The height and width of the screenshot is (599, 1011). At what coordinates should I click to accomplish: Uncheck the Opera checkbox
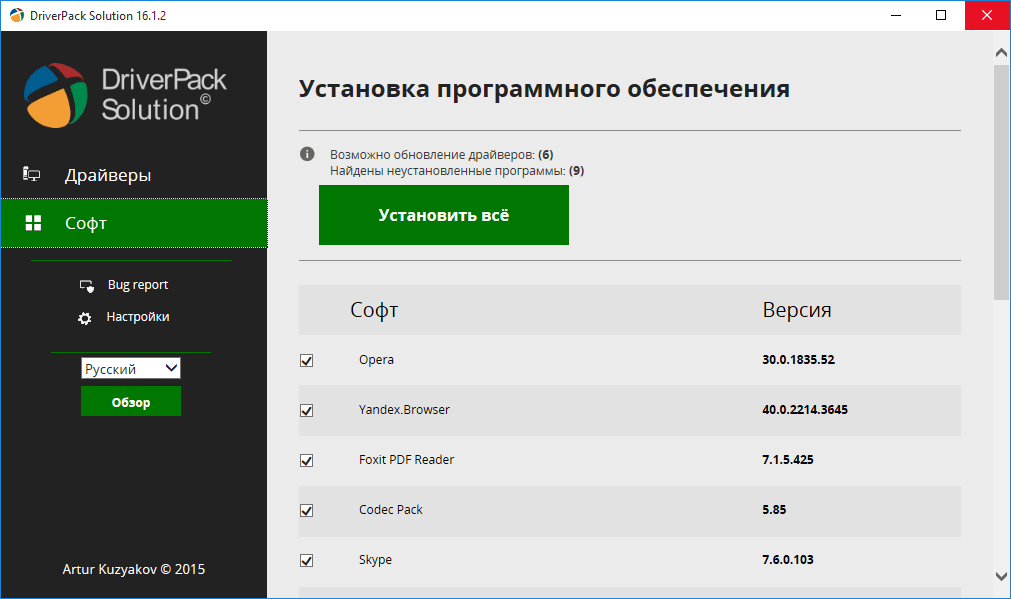[306, 360]
